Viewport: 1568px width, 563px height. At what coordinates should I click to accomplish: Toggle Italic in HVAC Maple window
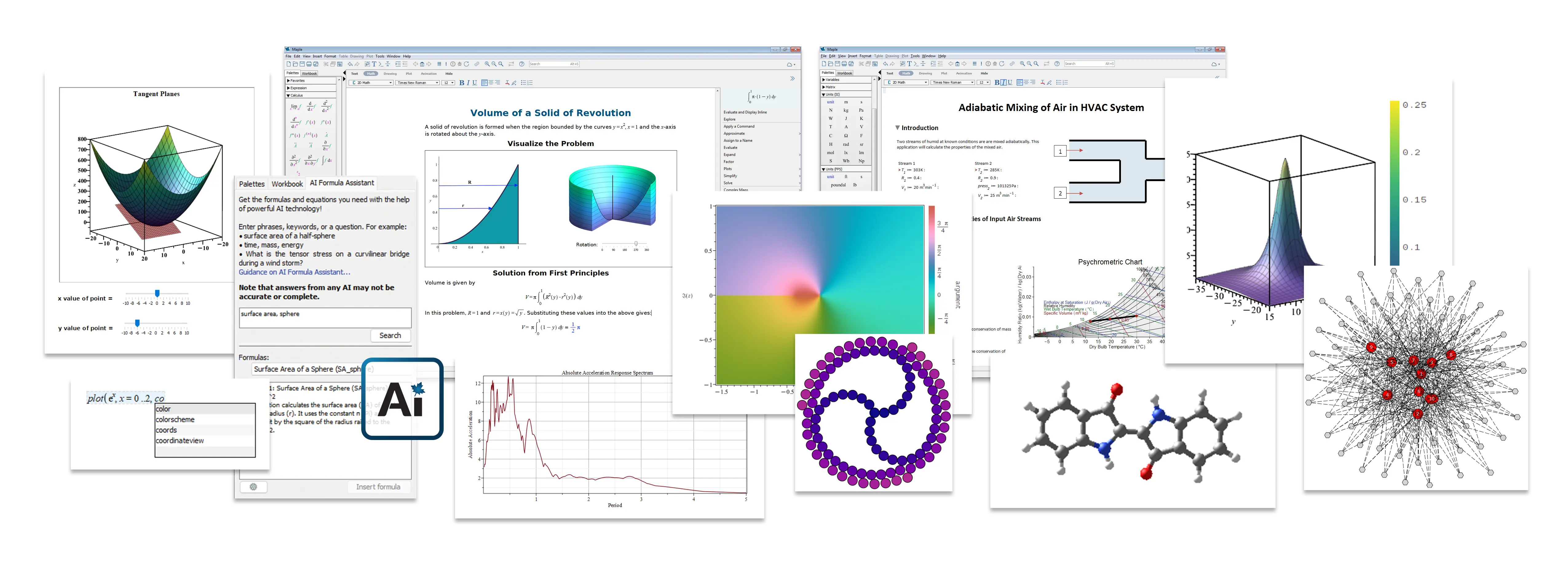[x=1004, y=82]
